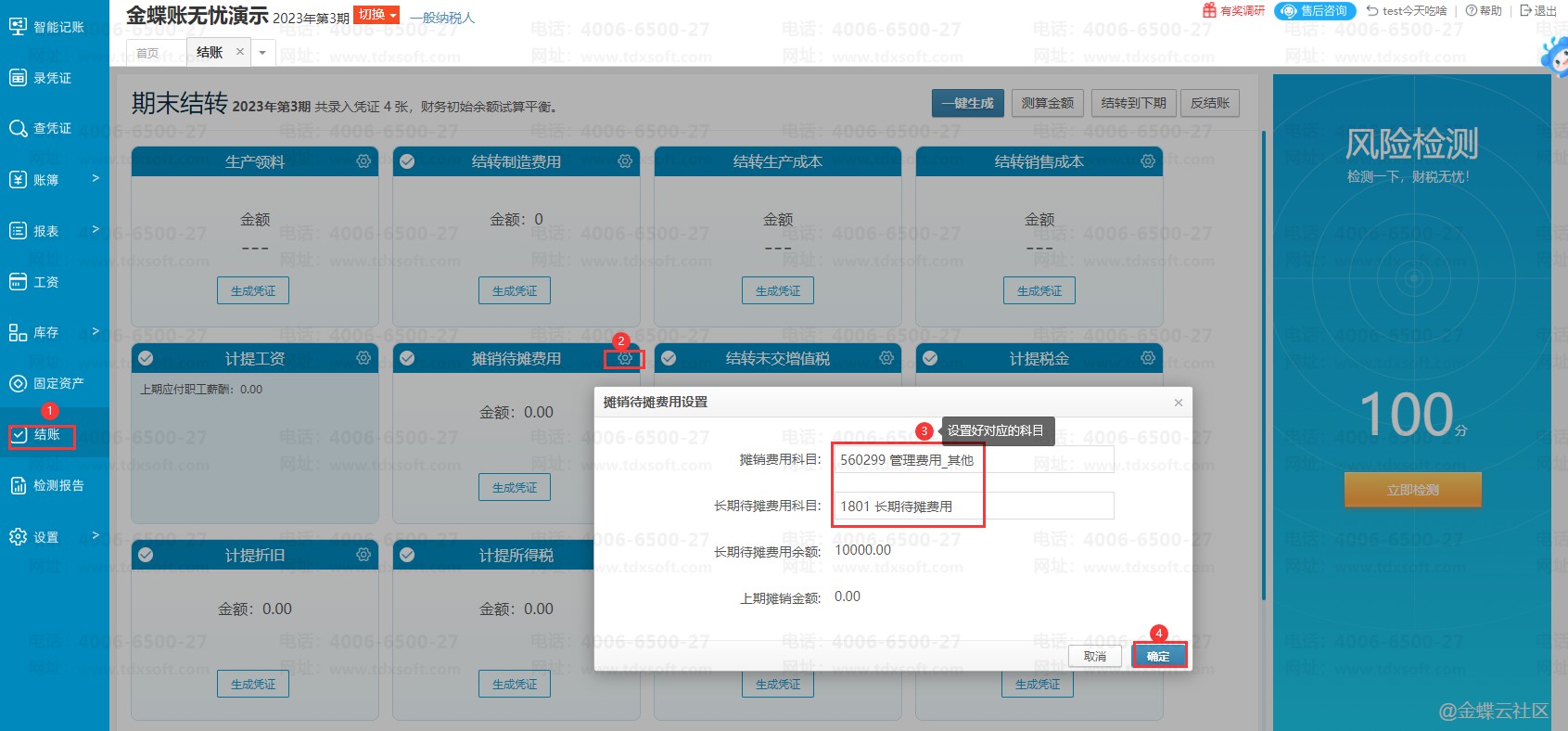This screenshot has height=731, width=1568.
Task: Open settings gear on 结转制造费用 card
Action: (625, 161)
